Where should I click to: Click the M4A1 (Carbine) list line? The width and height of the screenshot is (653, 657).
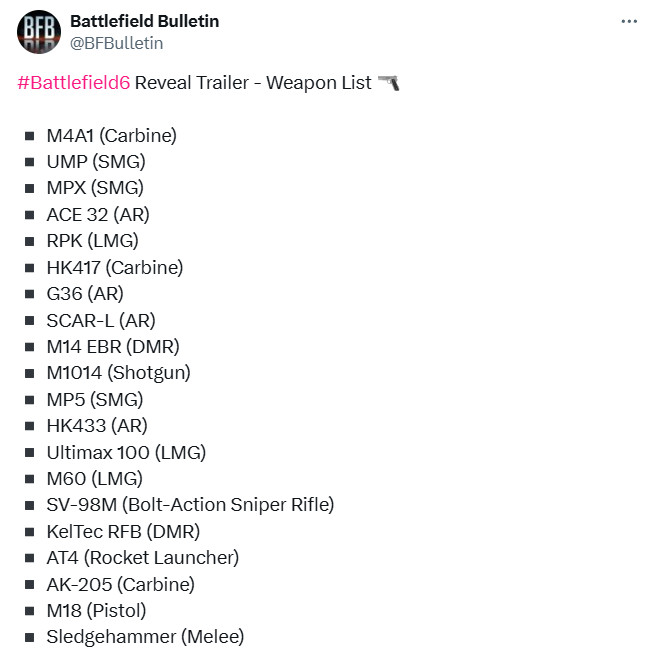(111, 136)
